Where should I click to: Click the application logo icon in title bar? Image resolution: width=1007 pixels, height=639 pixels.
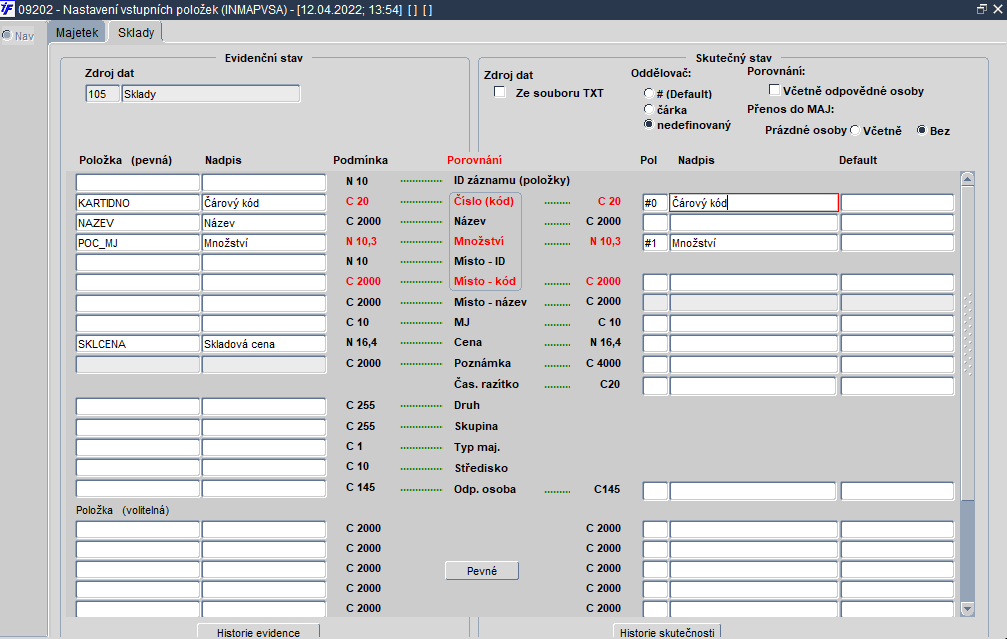click(8, 9)
